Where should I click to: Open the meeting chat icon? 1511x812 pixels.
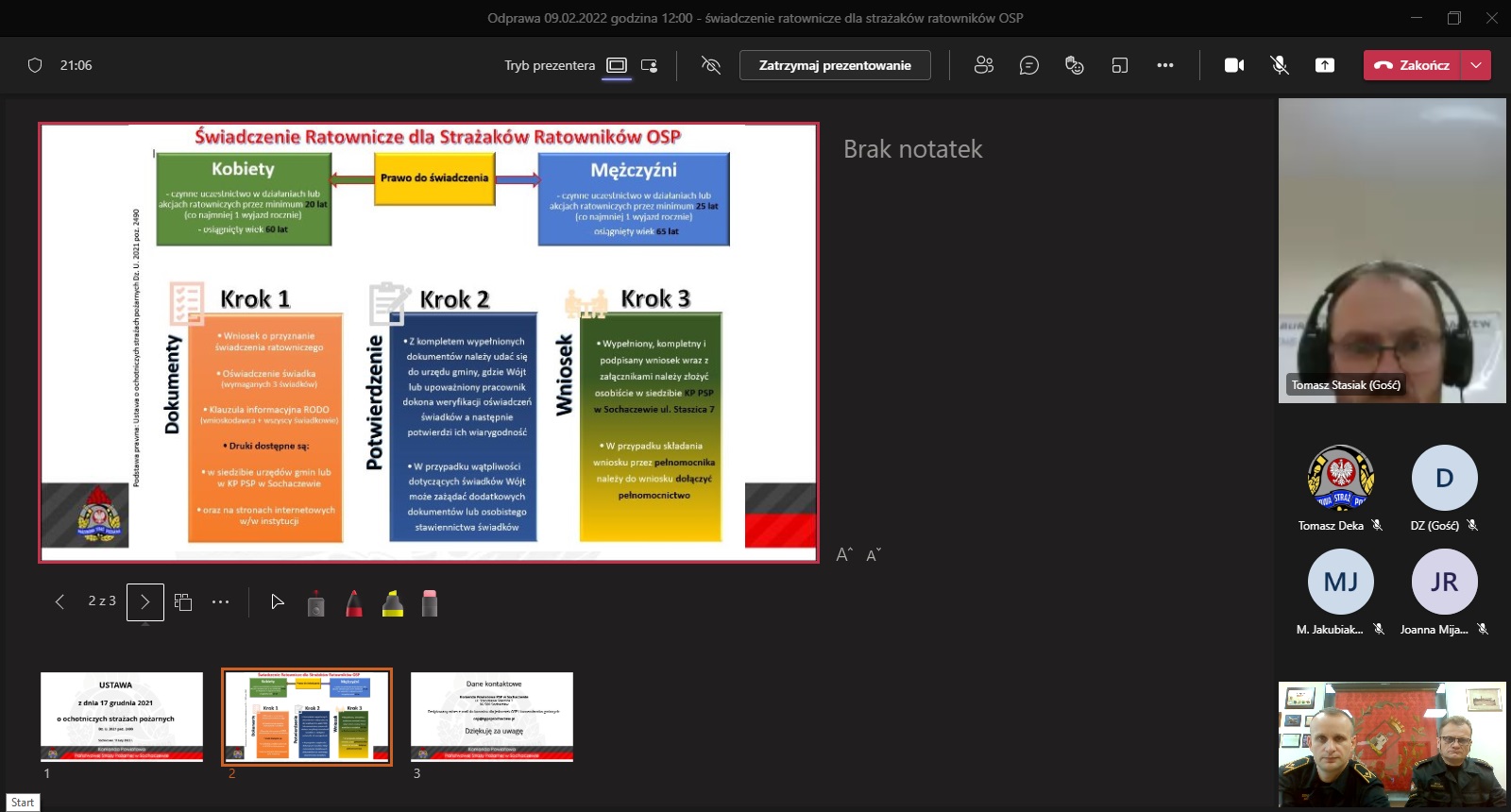[x=1028, y=65]
